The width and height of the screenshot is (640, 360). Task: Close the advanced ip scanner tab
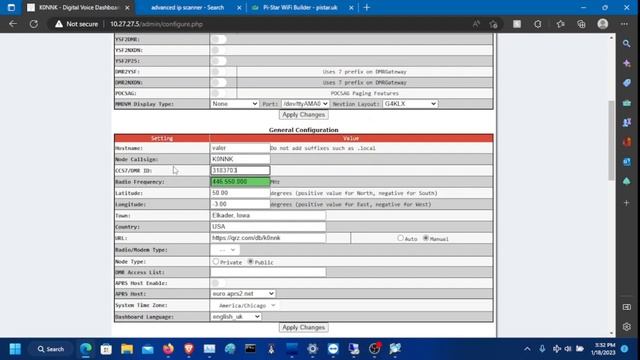click(239, 7)
